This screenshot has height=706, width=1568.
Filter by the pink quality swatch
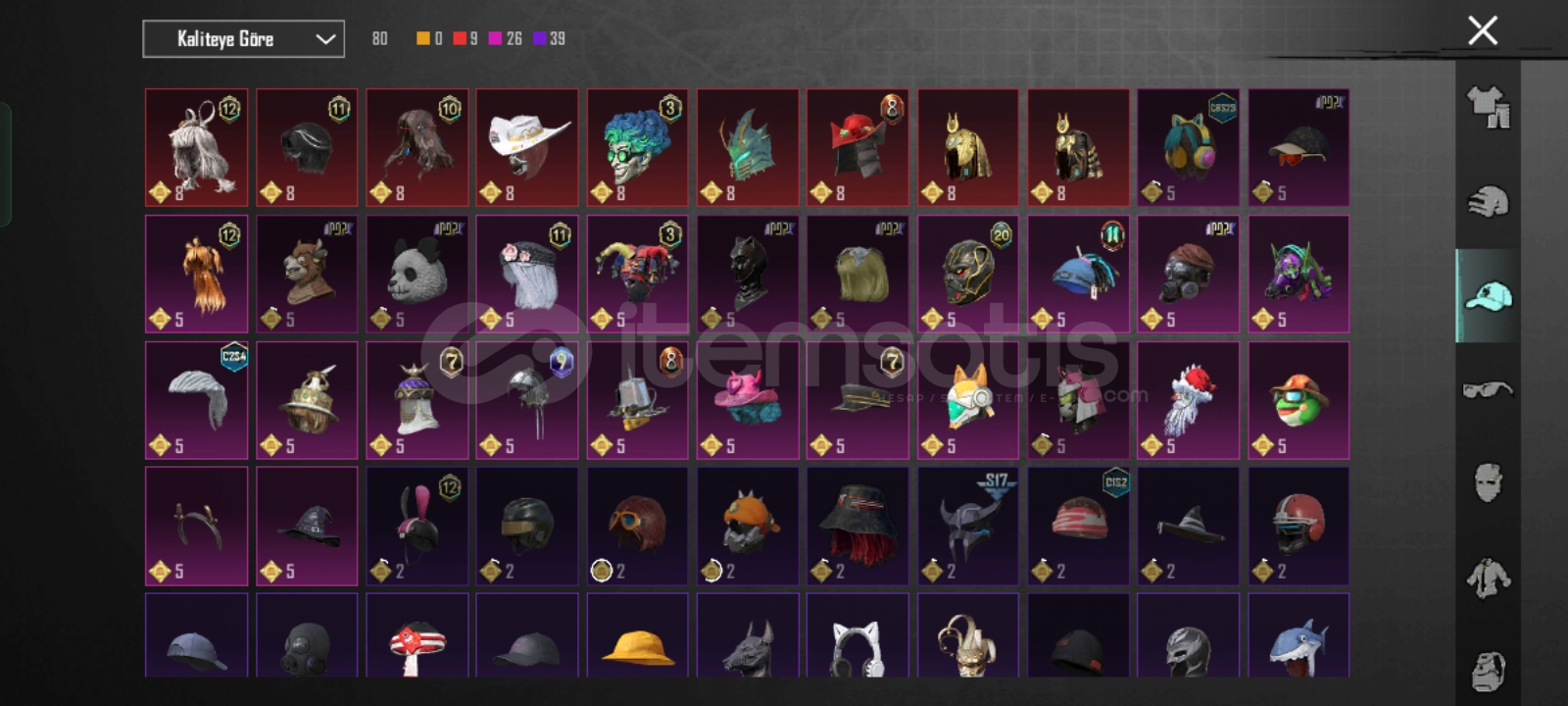(495, 38)
